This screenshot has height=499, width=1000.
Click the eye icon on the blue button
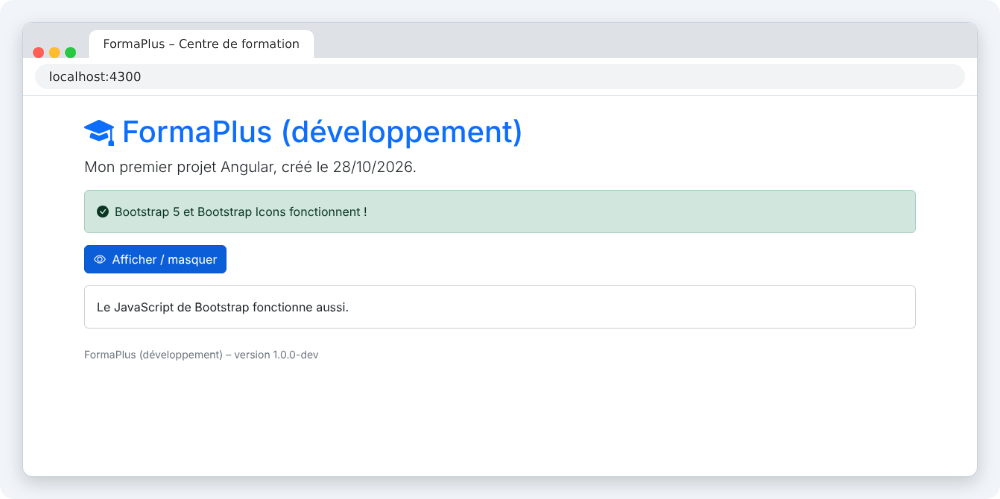click(99, 260)
